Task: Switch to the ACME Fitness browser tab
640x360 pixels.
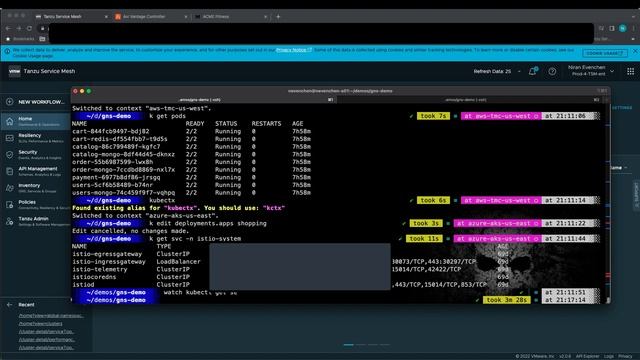Action: [216, 17]
